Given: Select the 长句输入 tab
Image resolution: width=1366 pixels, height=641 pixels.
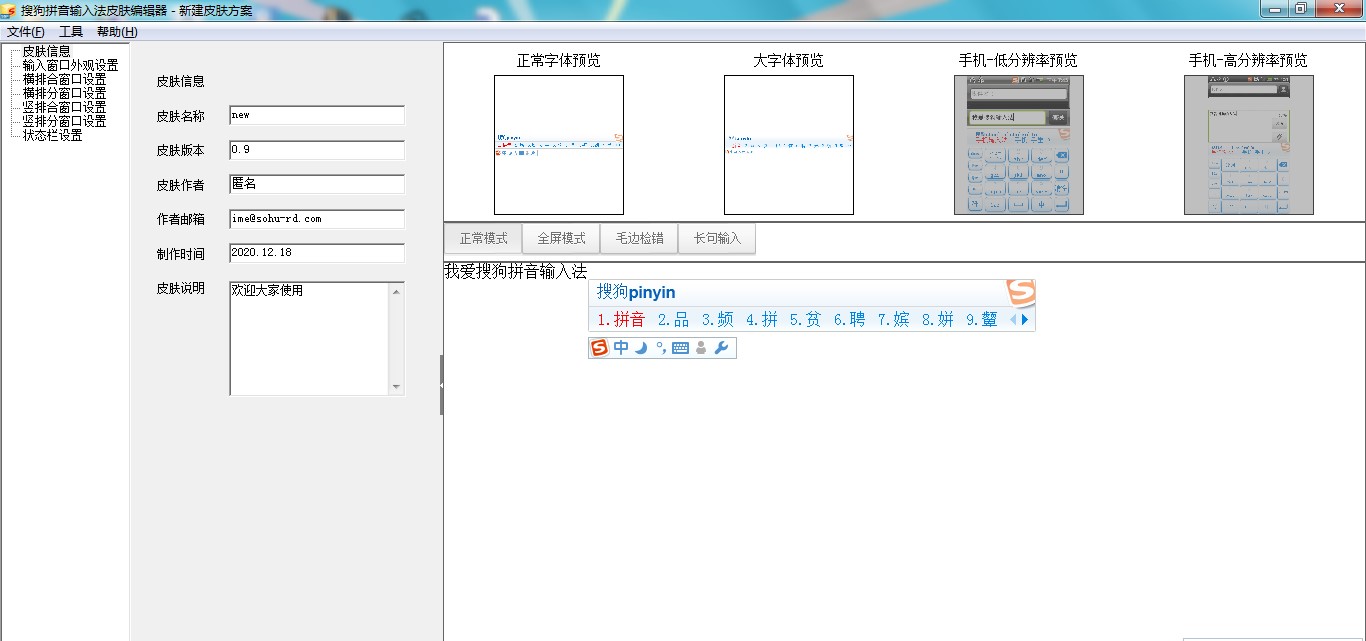Looking at the screenshot, I should pyautogui.click(x=717, y=239).
